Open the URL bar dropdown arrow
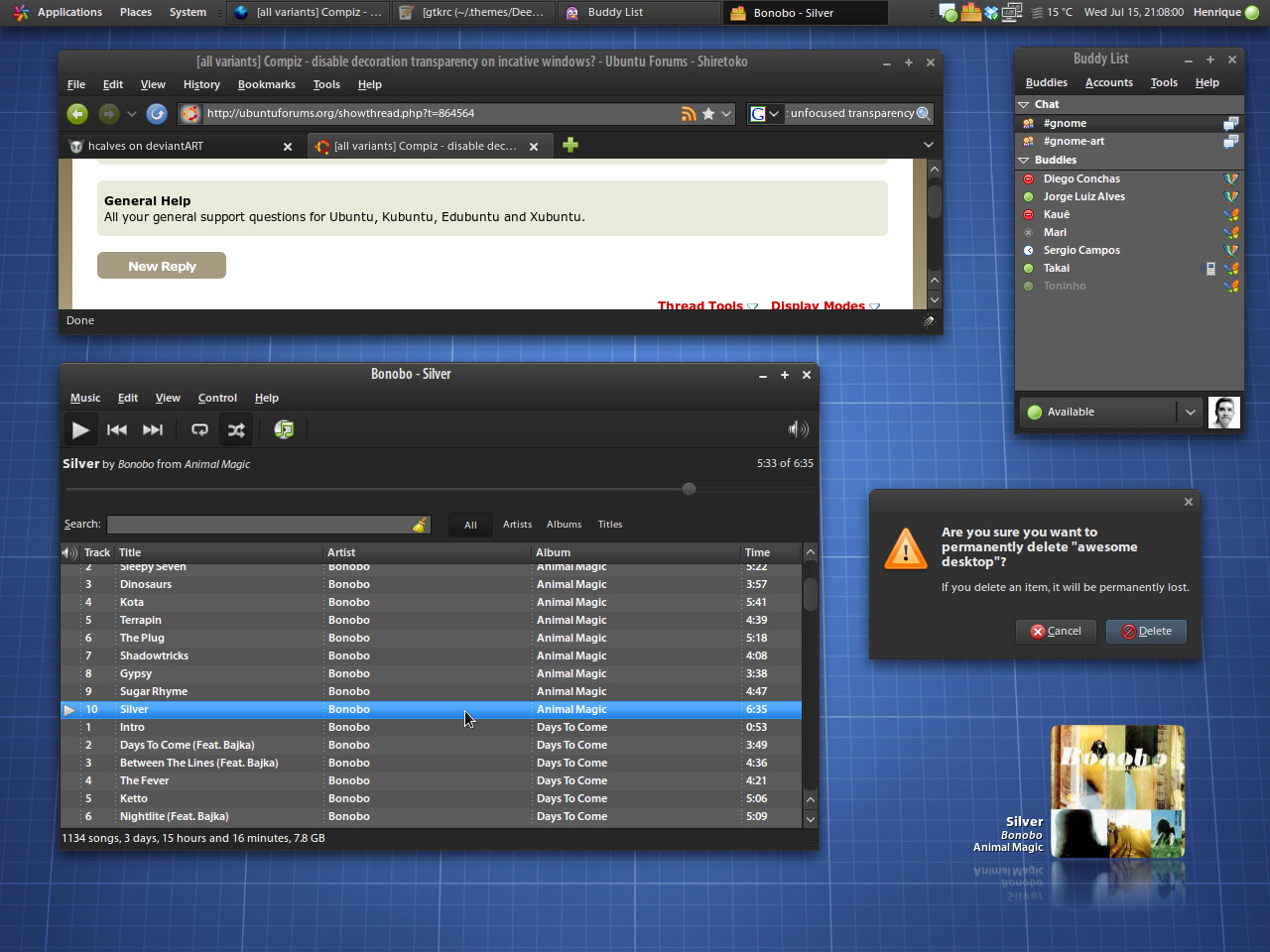The image size is (1270, 952). pyautogui.click(x=726, y=114)
